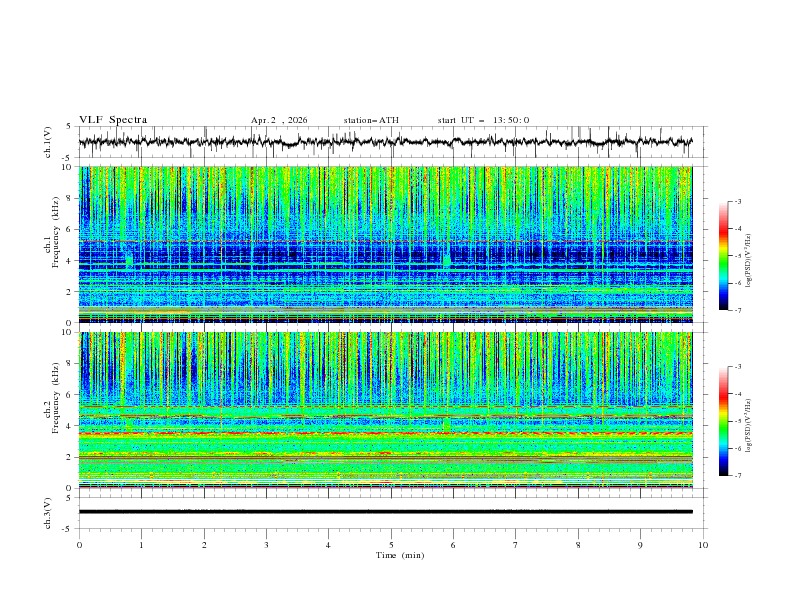Click the ch.1 waveform trace panel
This screenshot has width=792, height=612.
(x=390, y=142)
